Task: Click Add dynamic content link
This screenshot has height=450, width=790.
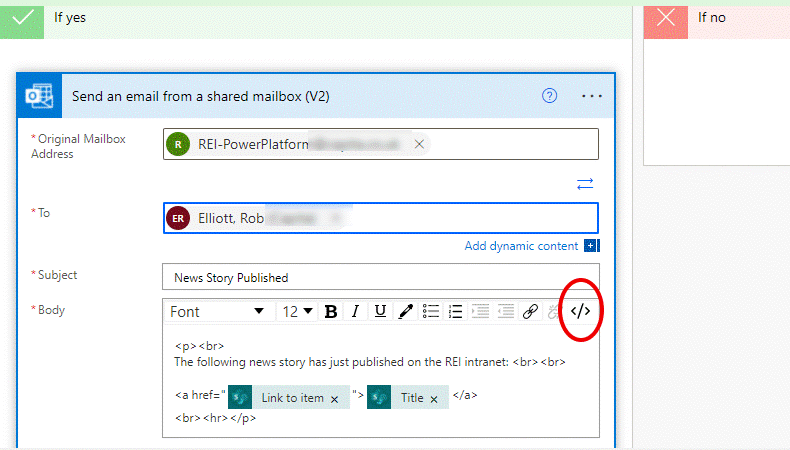Action: (x=521, y=246)
